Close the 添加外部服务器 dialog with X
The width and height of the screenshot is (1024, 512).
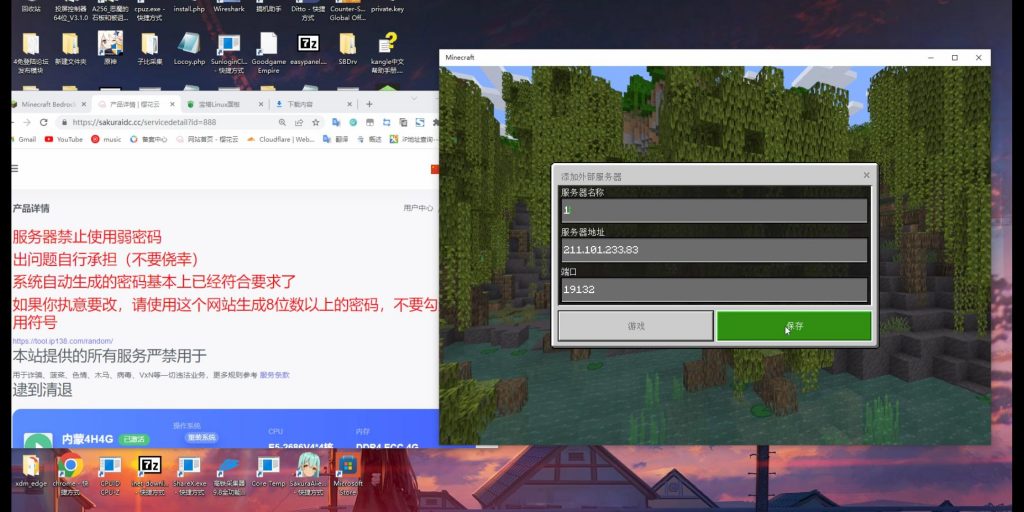[867, 175]
